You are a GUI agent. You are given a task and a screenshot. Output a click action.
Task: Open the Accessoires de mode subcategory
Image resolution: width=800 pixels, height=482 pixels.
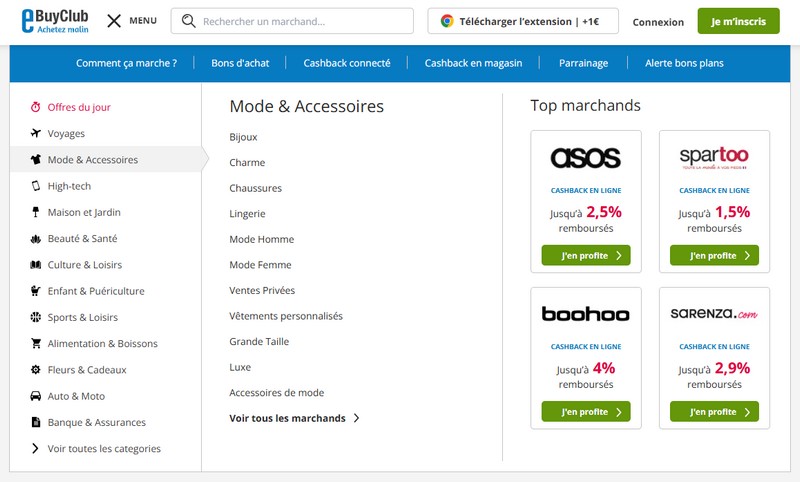coord(277,393)
